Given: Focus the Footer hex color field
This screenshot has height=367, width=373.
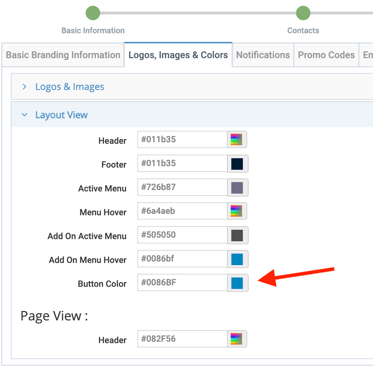Looking at the screenshot, I should [x=182, y=164].
